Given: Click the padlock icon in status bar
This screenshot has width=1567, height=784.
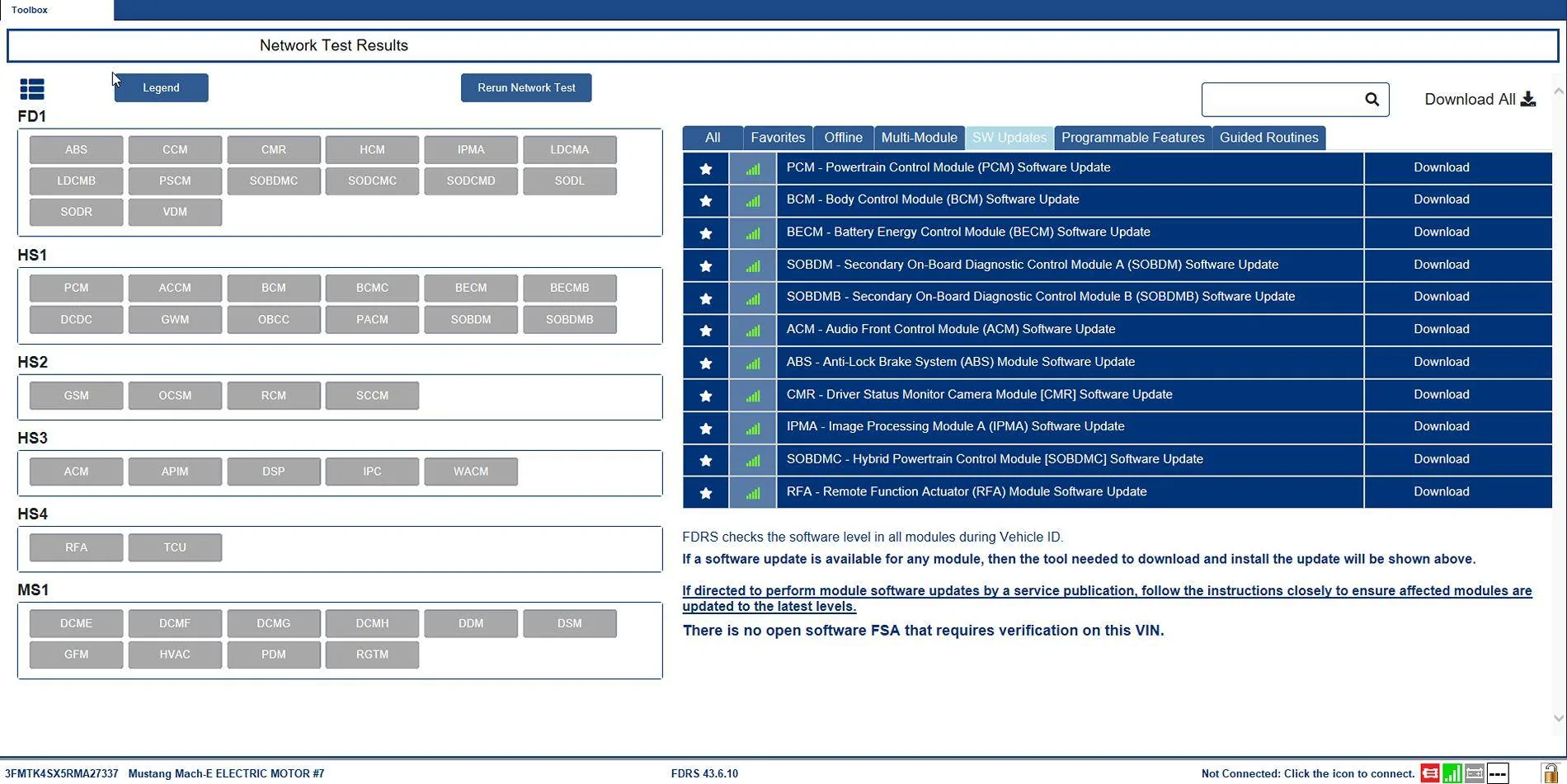Looking at the screenshot, I should [x=1550, y=773].
